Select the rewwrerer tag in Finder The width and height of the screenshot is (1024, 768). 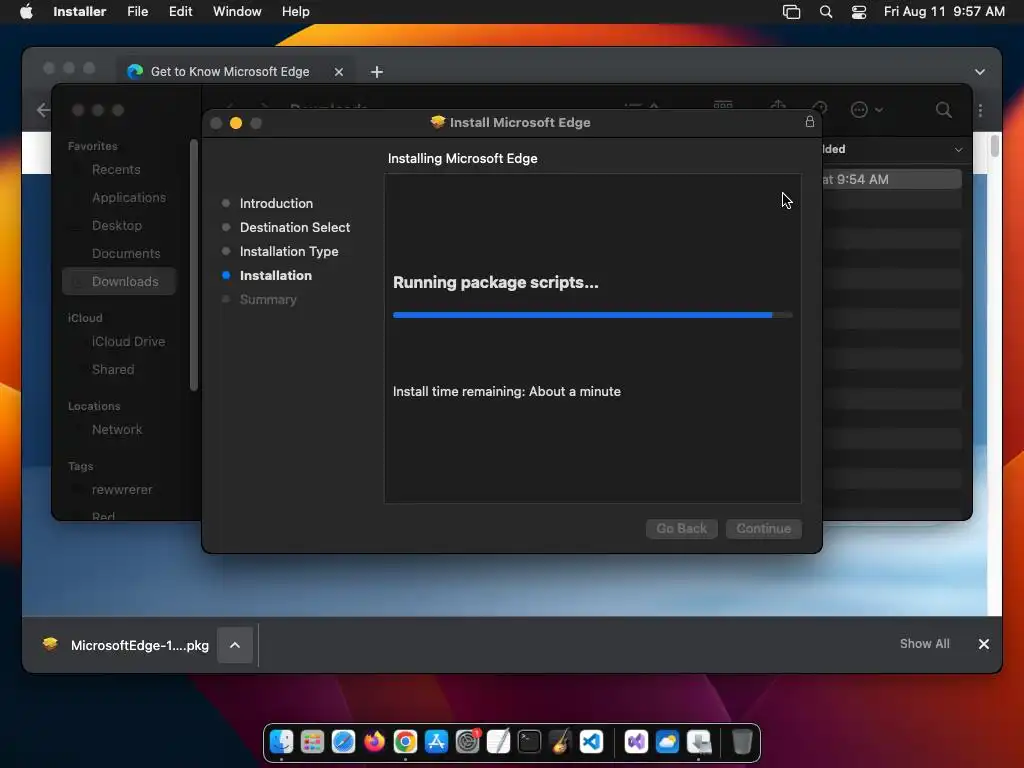pos(121,490)
